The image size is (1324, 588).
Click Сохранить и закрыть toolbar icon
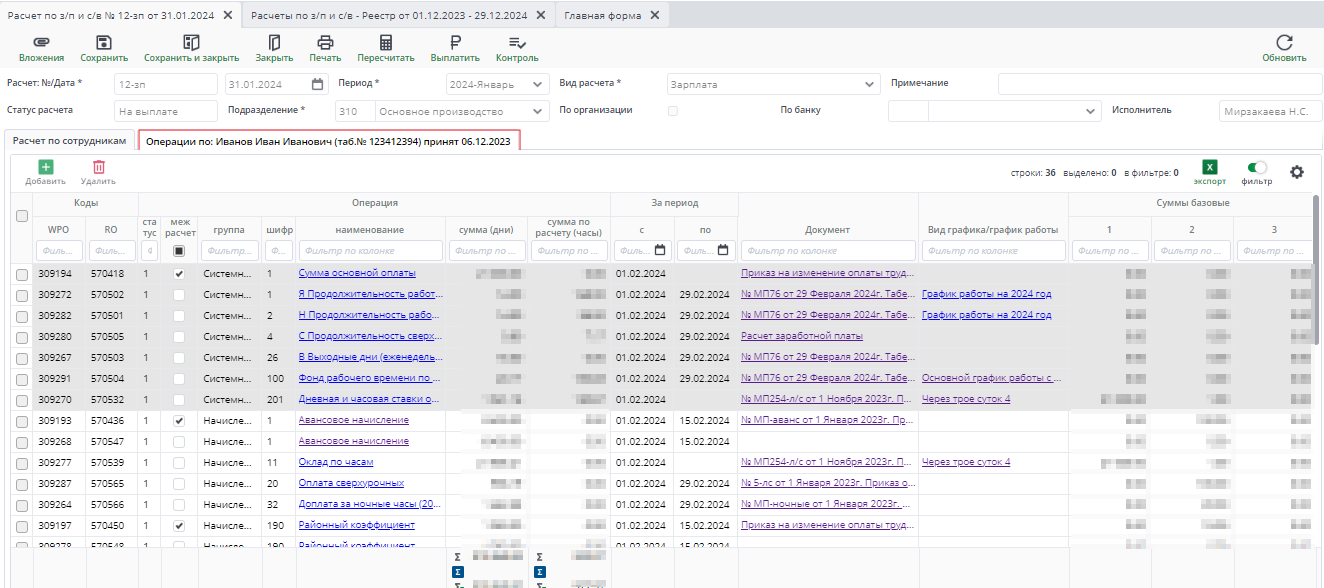click(x=191, y=43)
